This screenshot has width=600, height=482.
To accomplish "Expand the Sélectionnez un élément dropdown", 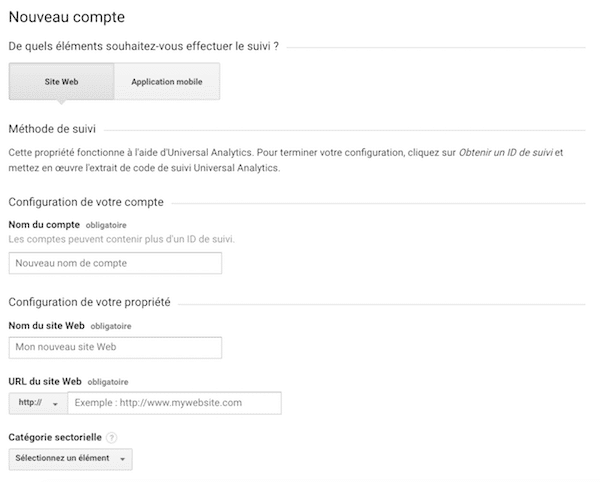I will click(70, 459).
